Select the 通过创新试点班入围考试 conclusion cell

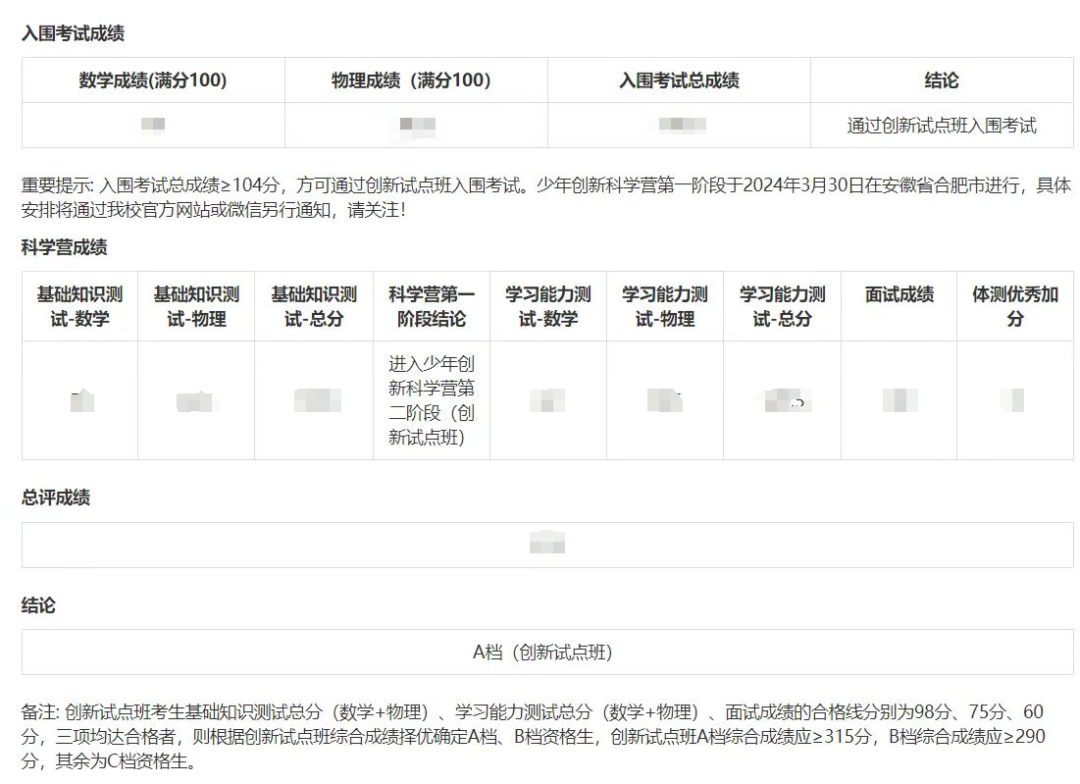point(945,125)
